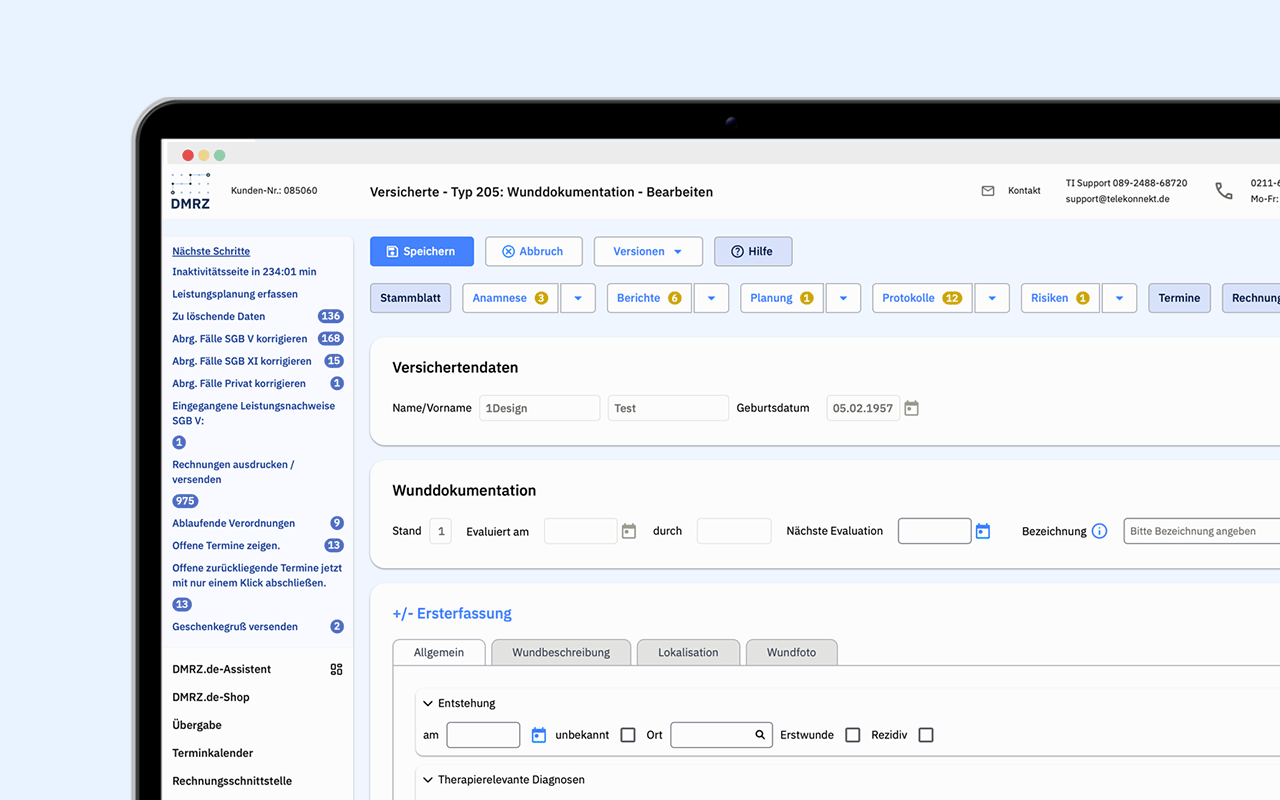The image size is (1280, 800).
Task: Open Kontakt via the envelope icon
Action: (988, 190)
